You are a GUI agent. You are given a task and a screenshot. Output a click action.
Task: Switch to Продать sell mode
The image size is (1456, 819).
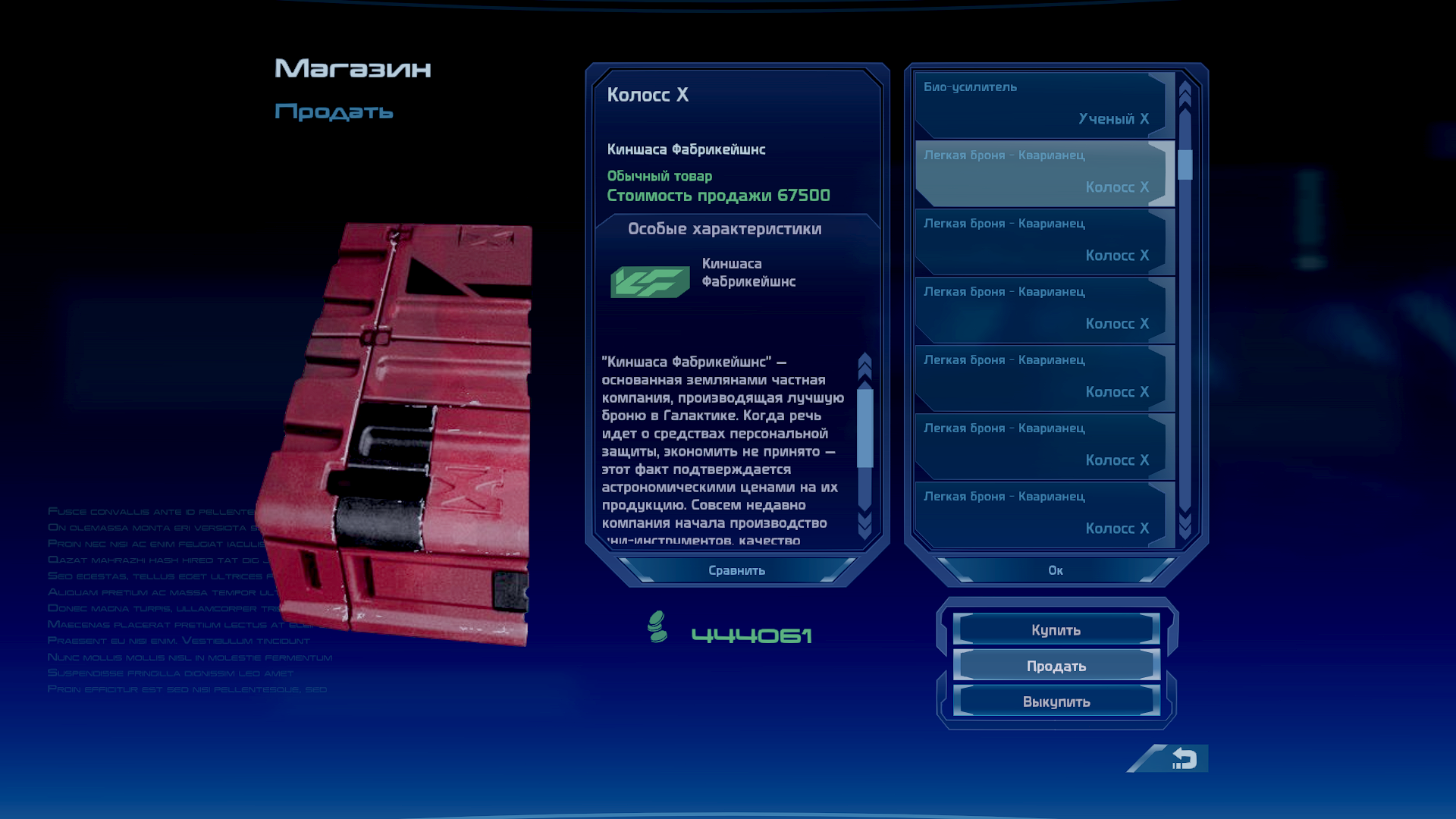1056,666
